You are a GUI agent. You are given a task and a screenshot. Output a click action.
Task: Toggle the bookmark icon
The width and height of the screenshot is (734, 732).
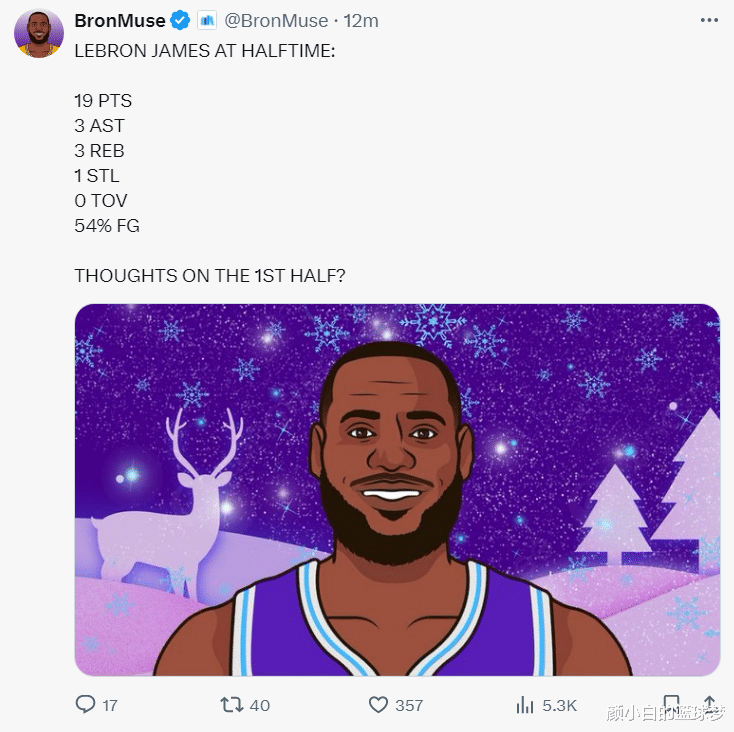coord(671,705)
